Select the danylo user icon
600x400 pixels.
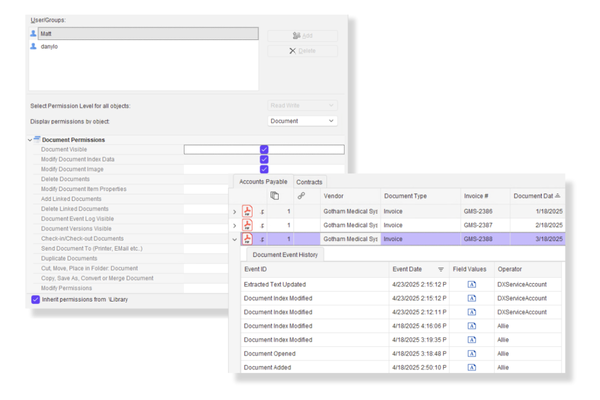[x=33, y=46]
